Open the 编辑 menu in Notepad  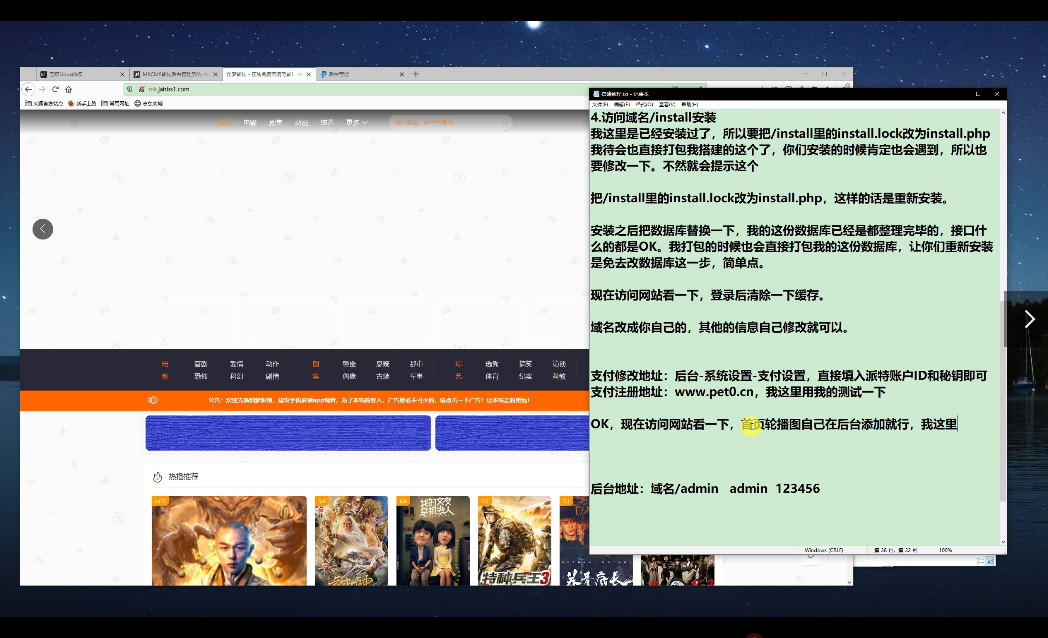[x=622, y=104]
